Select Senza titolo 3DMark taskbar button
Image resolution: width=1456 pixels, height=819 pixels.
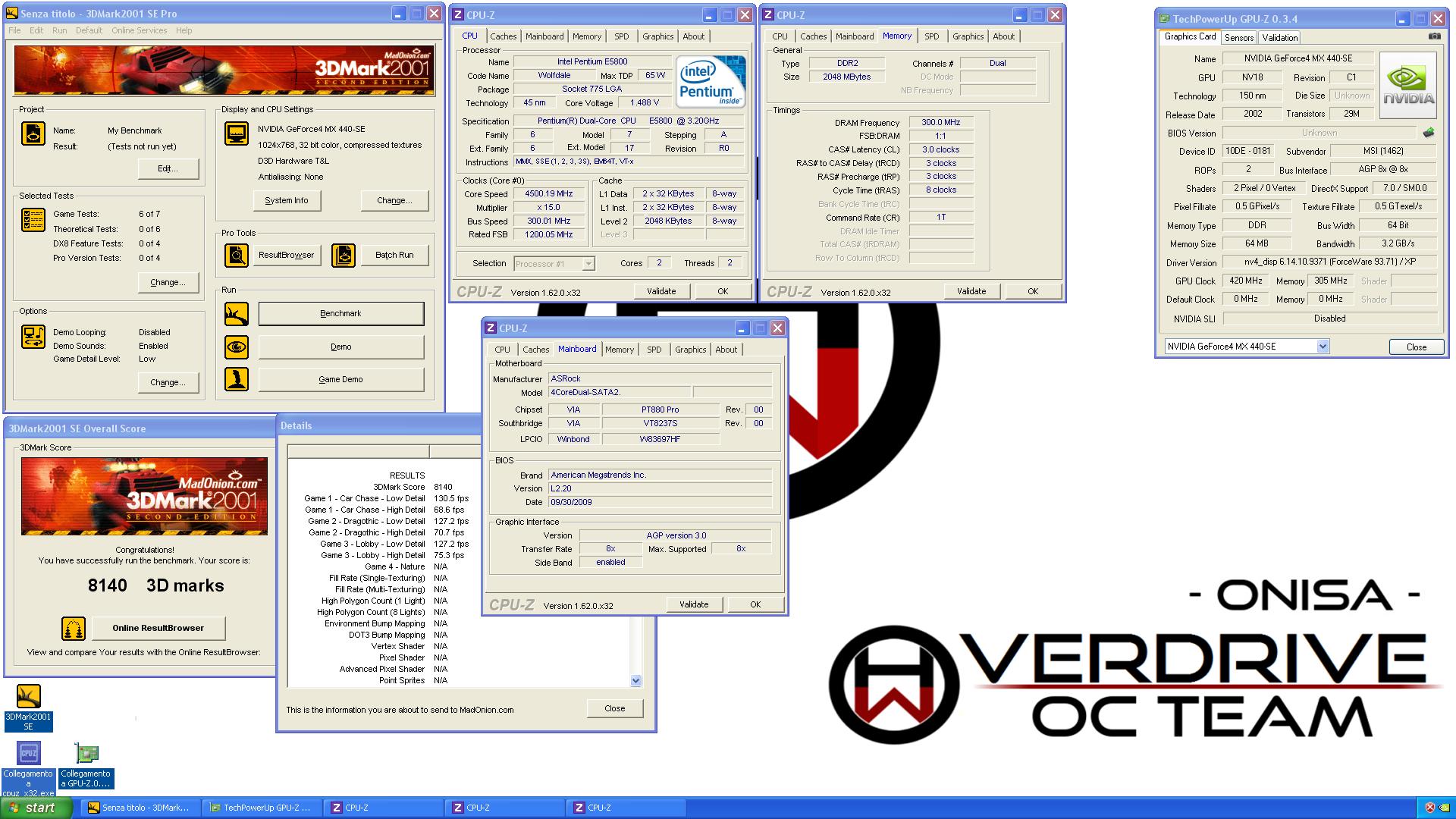[142, 808]
